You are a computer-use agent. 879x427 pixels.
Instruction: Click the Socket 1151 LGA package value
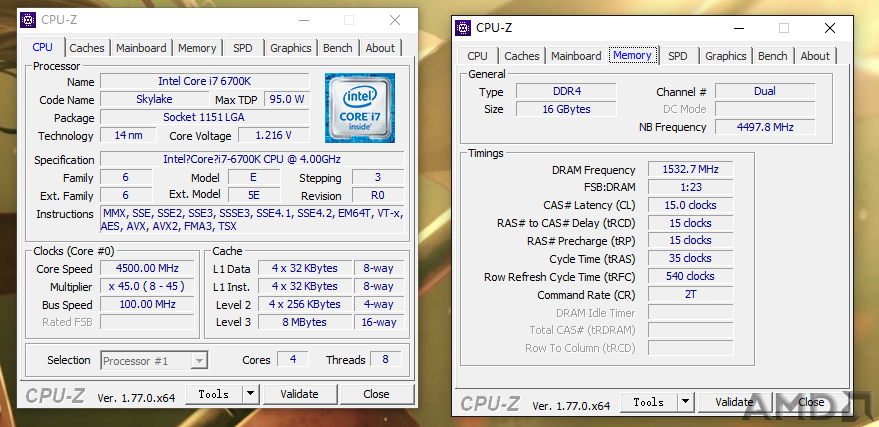[205, 117]
